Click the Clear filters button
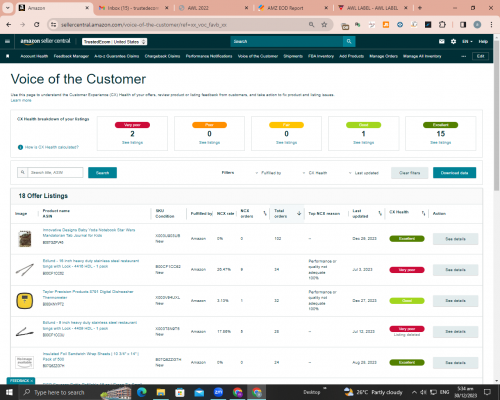The image size is (500, 400). (x=410, y=173)
